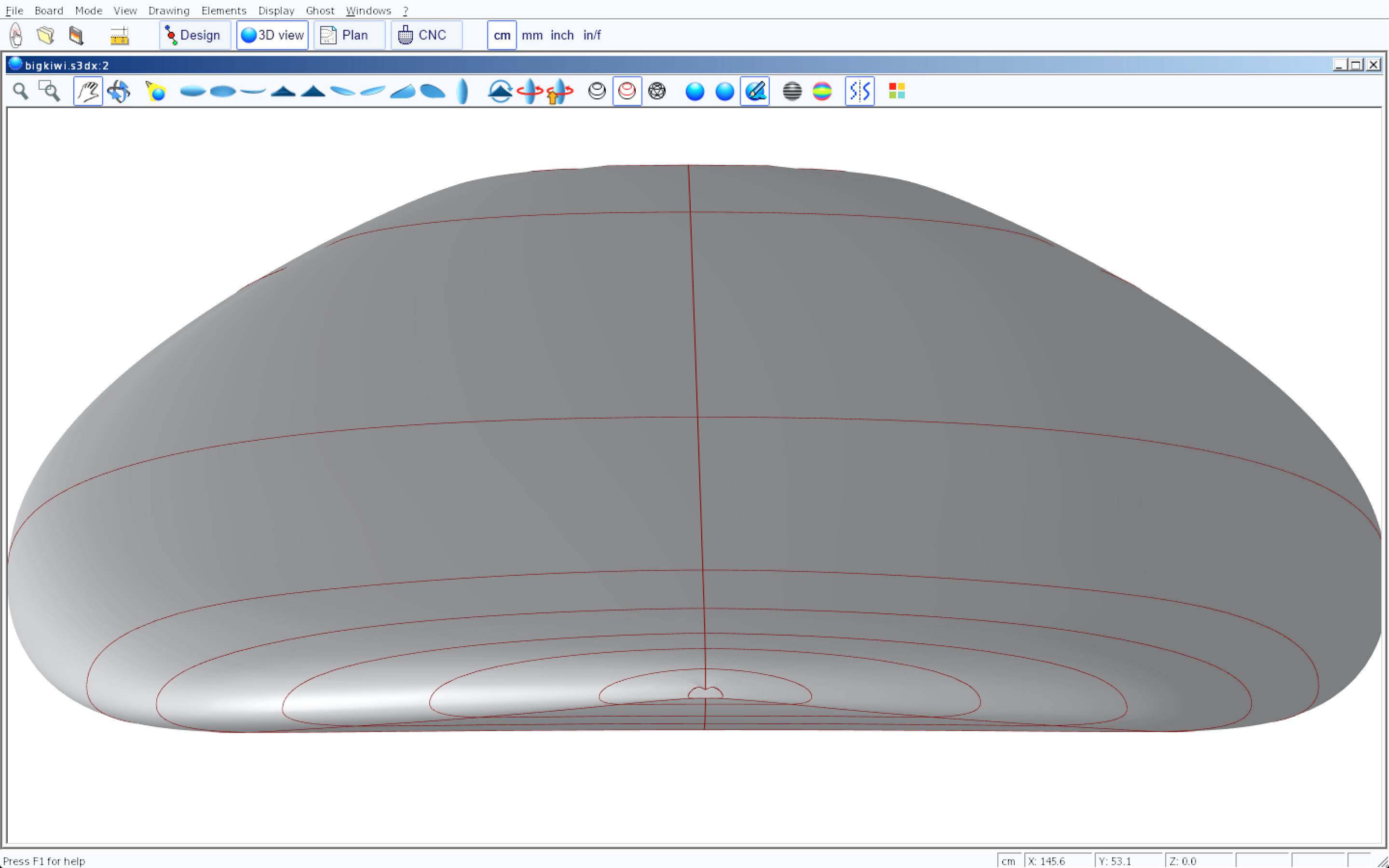This screenshot has height=868, width=1389.
Task: Toggle red contour lines display icon
Action: coord(627,91)
